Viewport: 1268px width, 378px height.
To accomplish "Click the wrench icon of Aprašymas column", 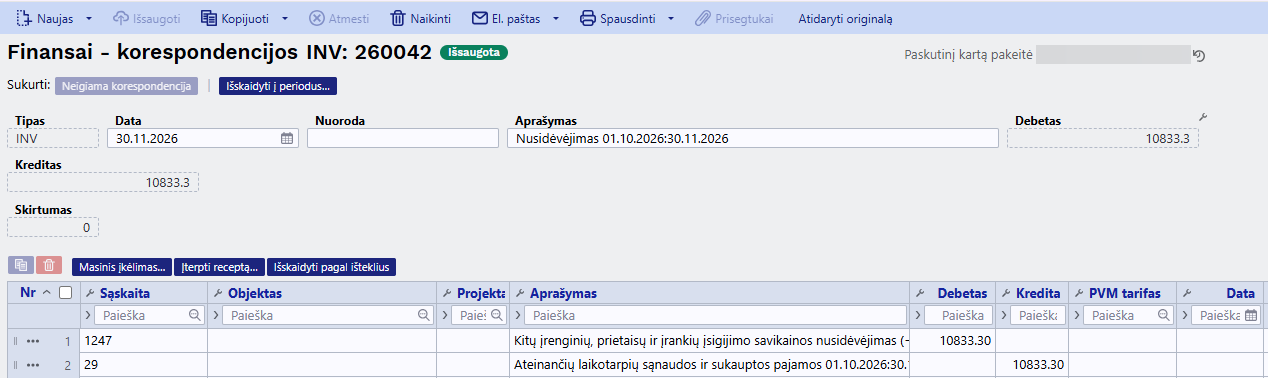I will pyautogui.click(x=519, y=293).
